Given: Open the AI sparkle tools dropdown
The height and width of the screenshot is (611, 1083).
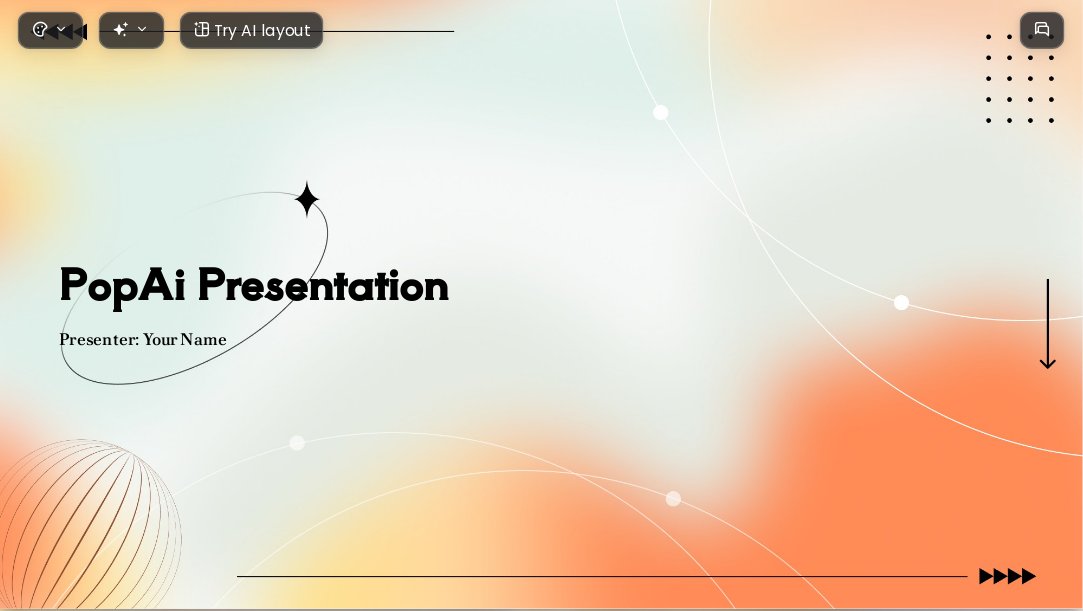Looking at the screenshot, I should point(131,30).
